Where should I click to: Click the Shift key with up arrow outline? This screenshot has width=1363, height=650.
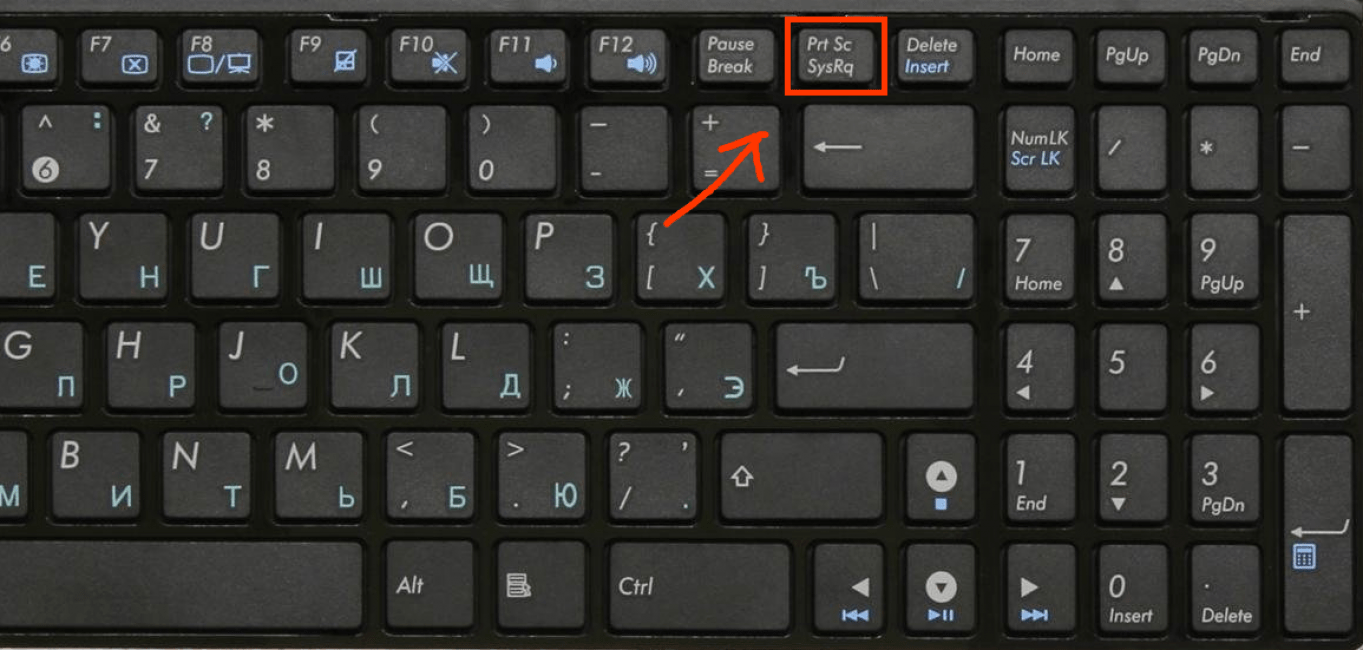(x=802, y=477)
